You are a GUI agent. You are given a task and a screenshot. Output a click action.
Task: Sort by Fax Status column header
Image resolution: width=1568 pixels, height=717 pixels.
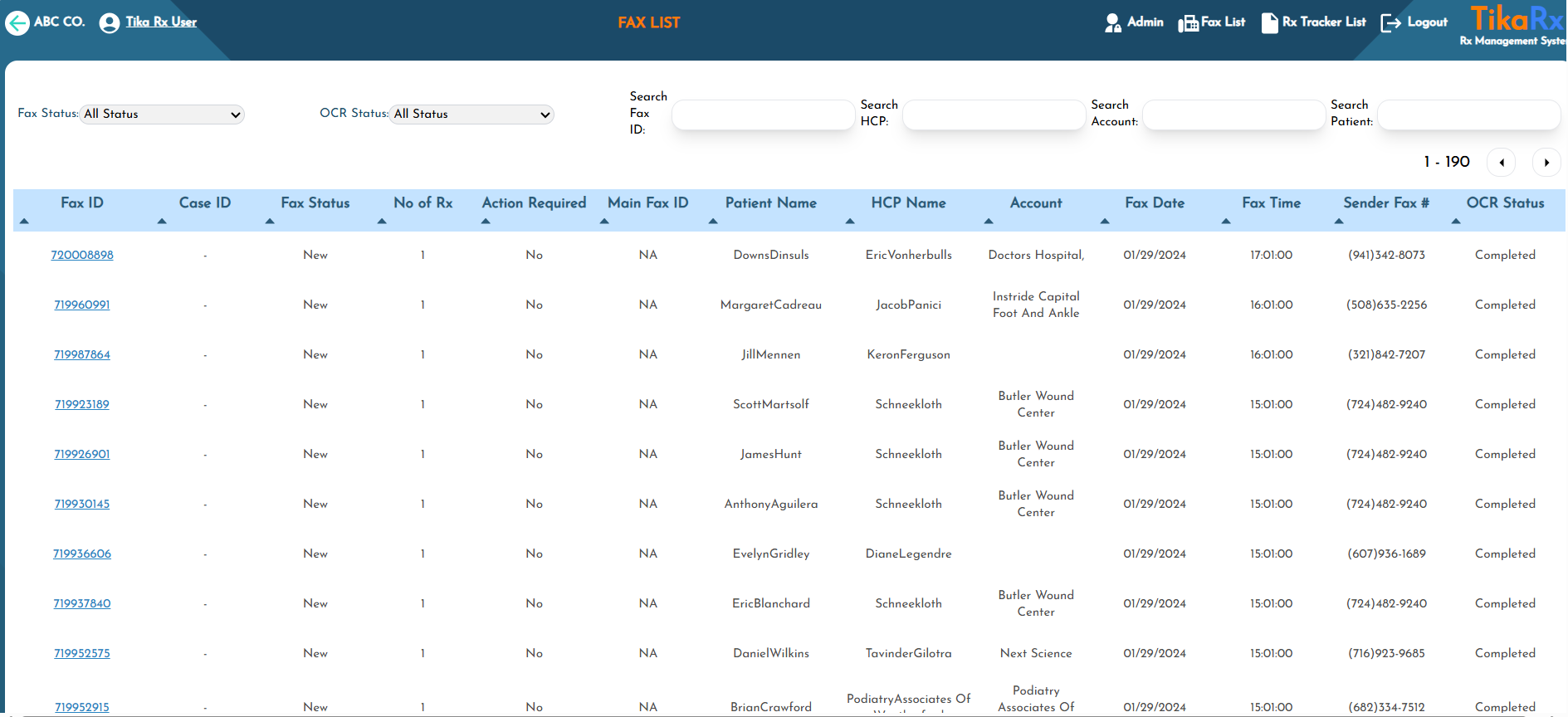[x=315, y=202]
